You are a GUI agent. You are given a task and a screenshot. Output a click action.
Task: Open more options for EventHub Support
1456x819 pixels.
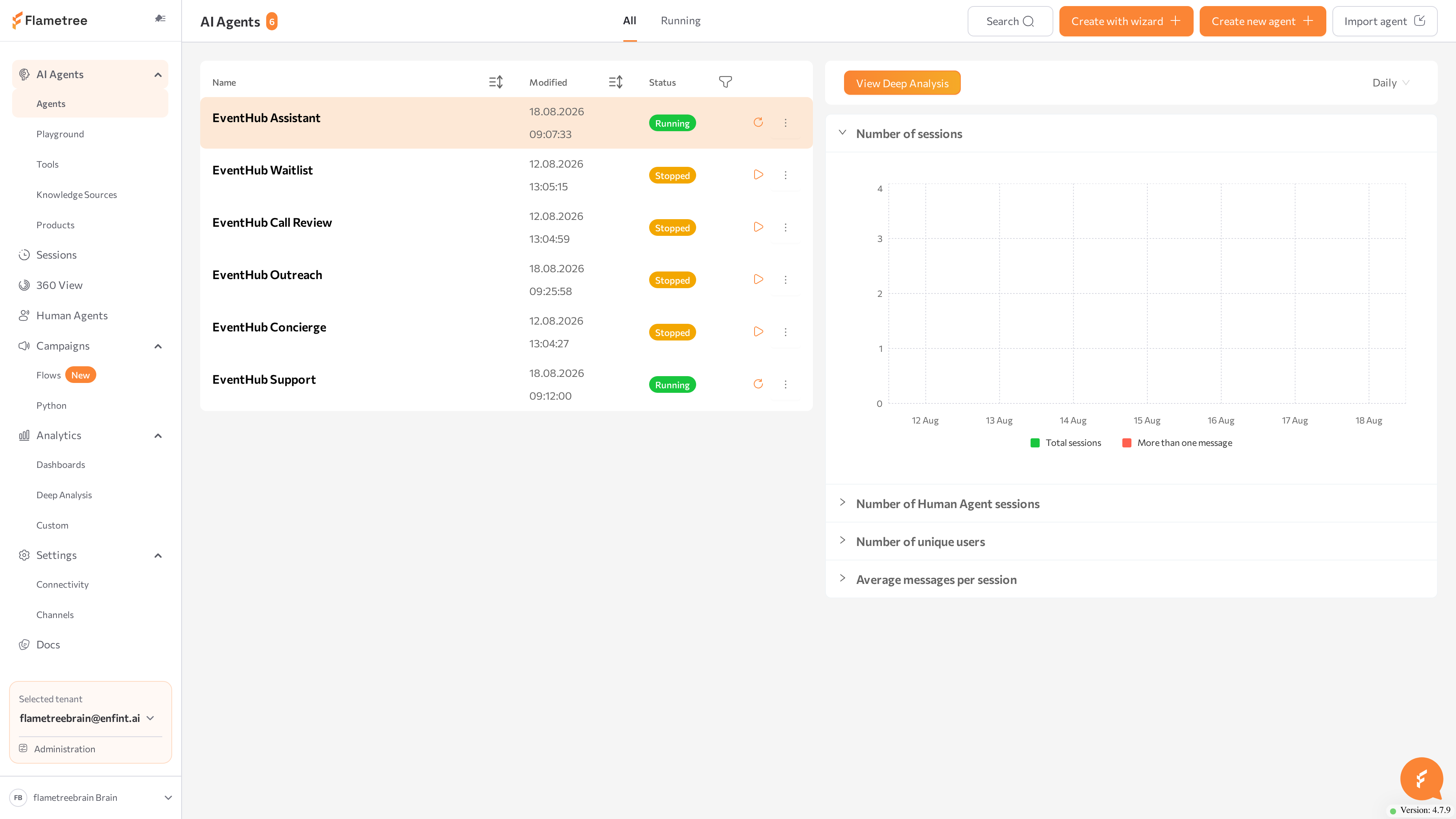point(785,384)
